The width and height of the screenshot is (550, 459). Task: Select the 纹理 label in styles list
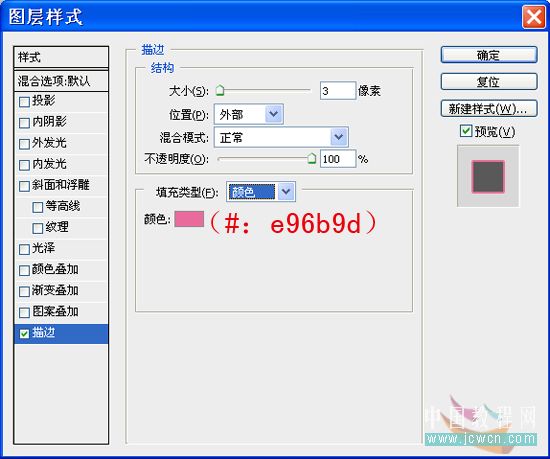click(x=57, y=227)
